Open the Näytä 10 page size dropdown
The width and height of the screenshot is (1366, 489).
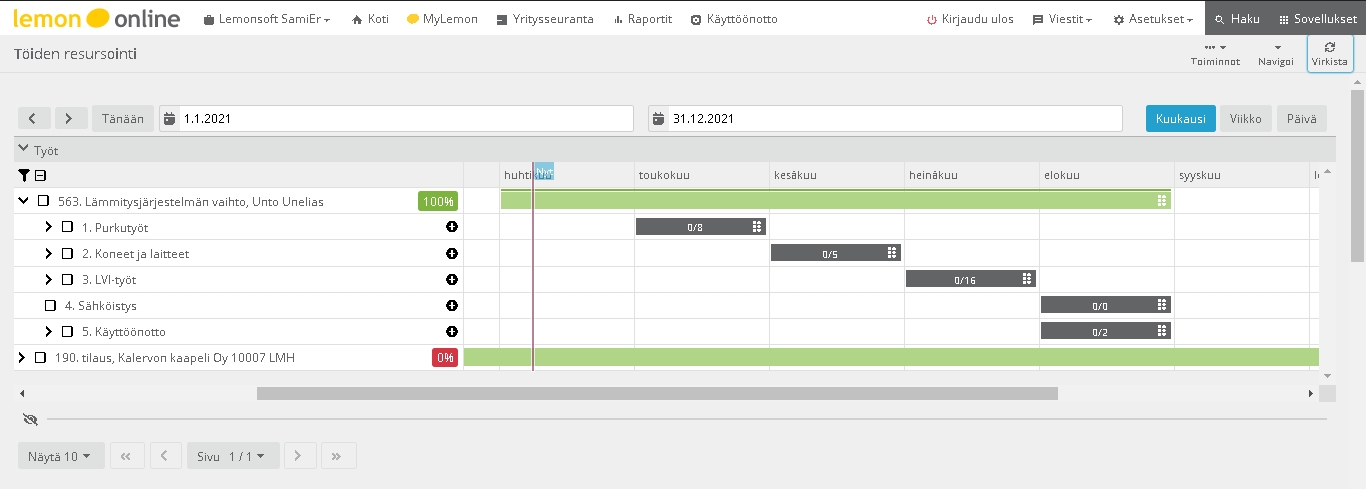tap(60, 456)
